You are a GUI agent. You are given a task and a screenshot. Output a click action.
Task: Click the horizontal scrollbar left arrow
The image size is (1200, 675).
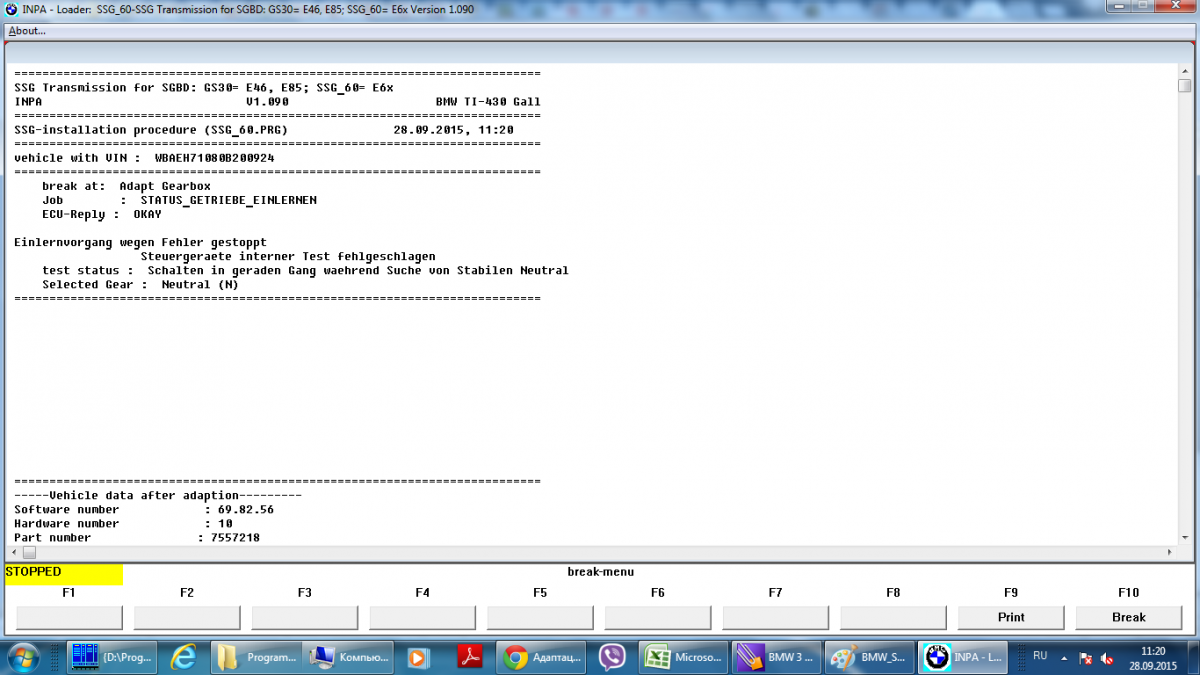tap(15, 552)
